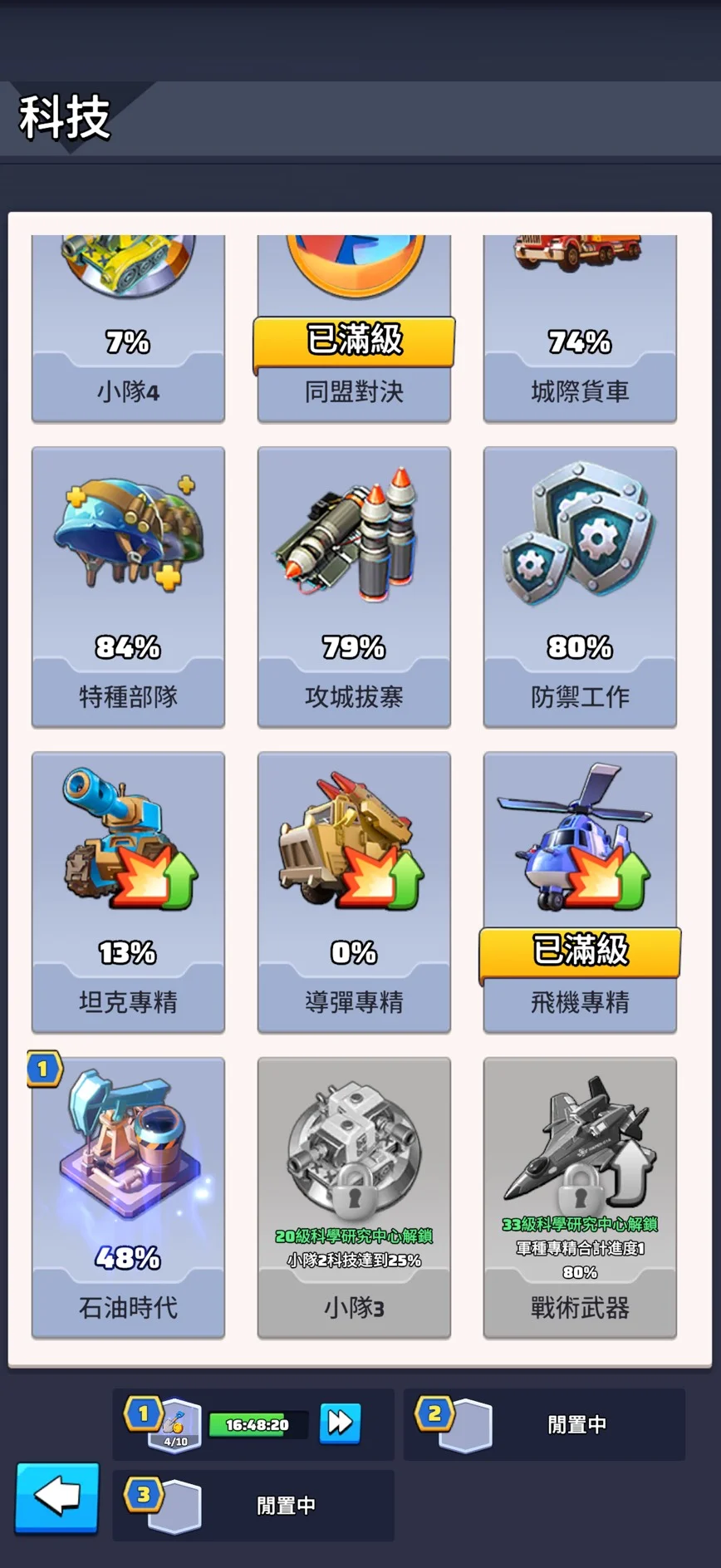This screenshot has height=1568, width=721.
Task: Tap the 已滿級 badge on 飛機專精
Action: (580, 951)
